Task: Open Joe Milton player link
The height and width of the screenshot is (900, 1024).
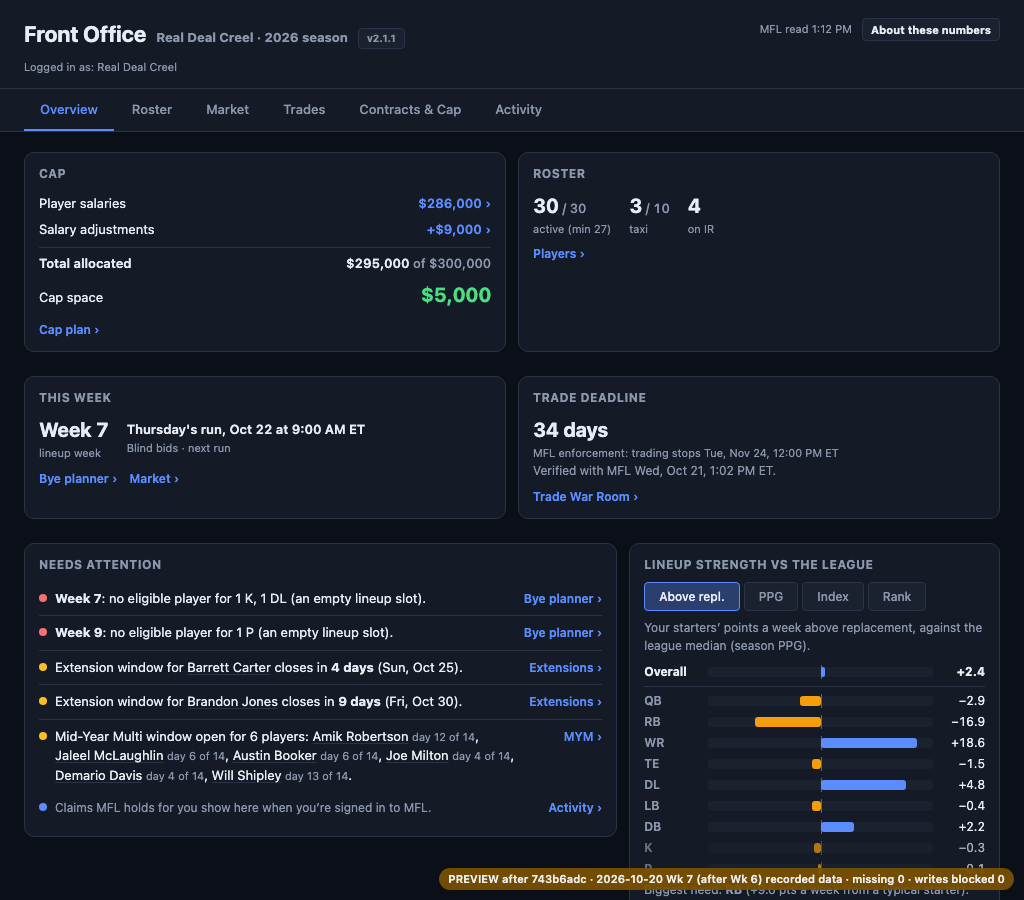Action: coord(417,756)
